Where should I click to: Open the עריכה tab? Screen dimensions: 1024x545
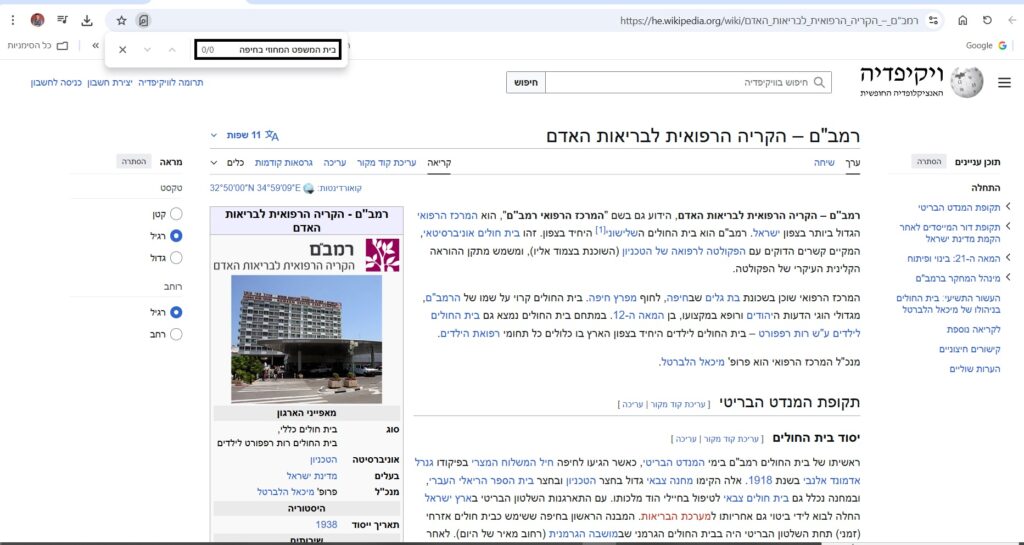[x=334, y=163]
